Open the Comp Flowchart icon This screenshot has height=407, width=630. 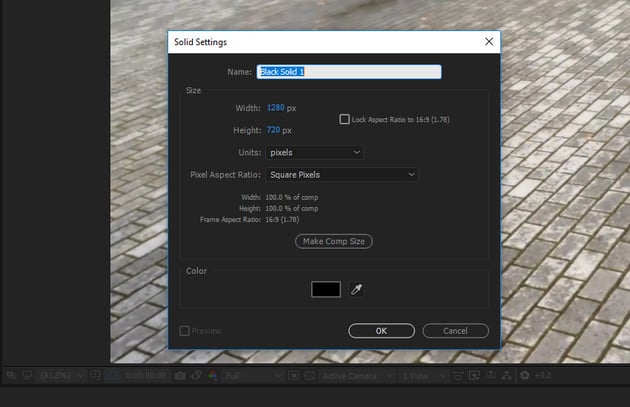pos(507,376)
